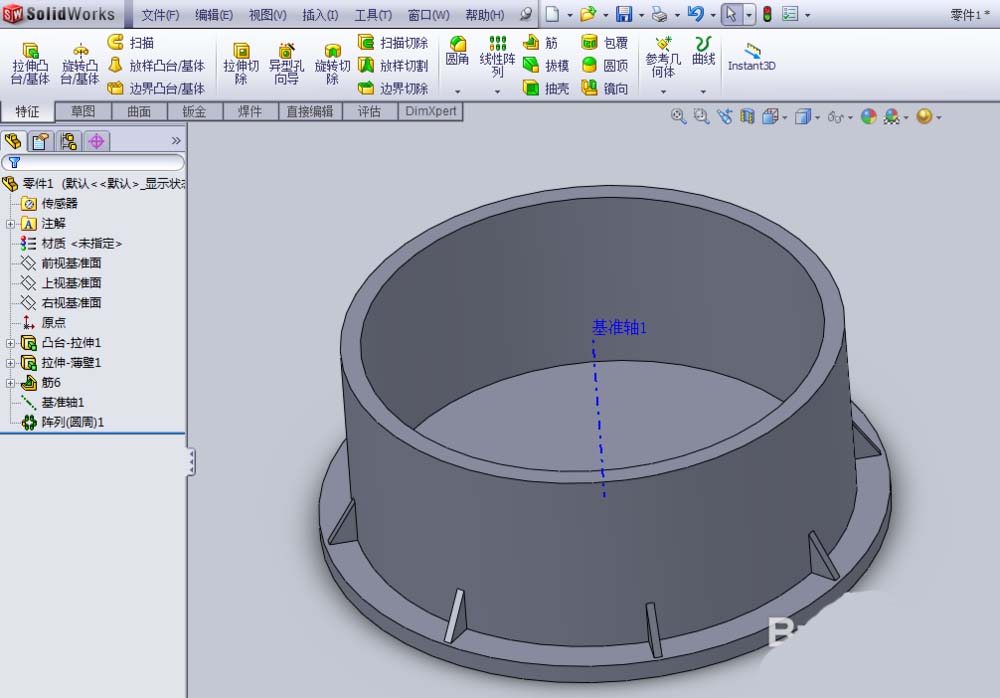Expand the Fillet dropdown arrow
This screenshot has height=698, width=1000.
coord(457,91)
